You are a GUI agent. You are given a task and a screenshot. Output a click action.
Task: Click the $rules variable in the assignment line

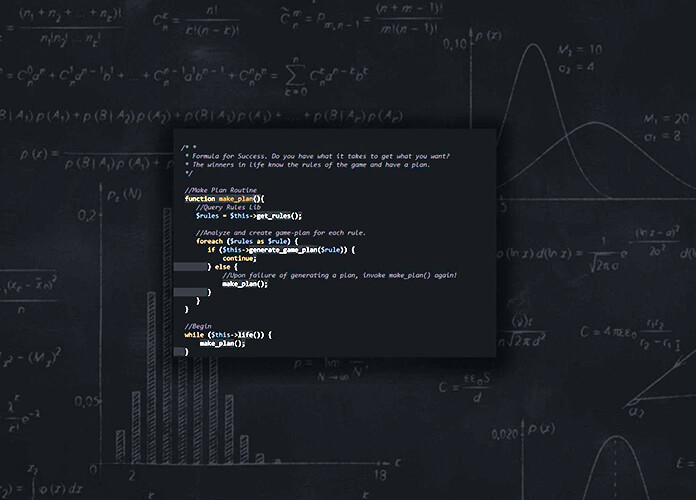[207, 215]
